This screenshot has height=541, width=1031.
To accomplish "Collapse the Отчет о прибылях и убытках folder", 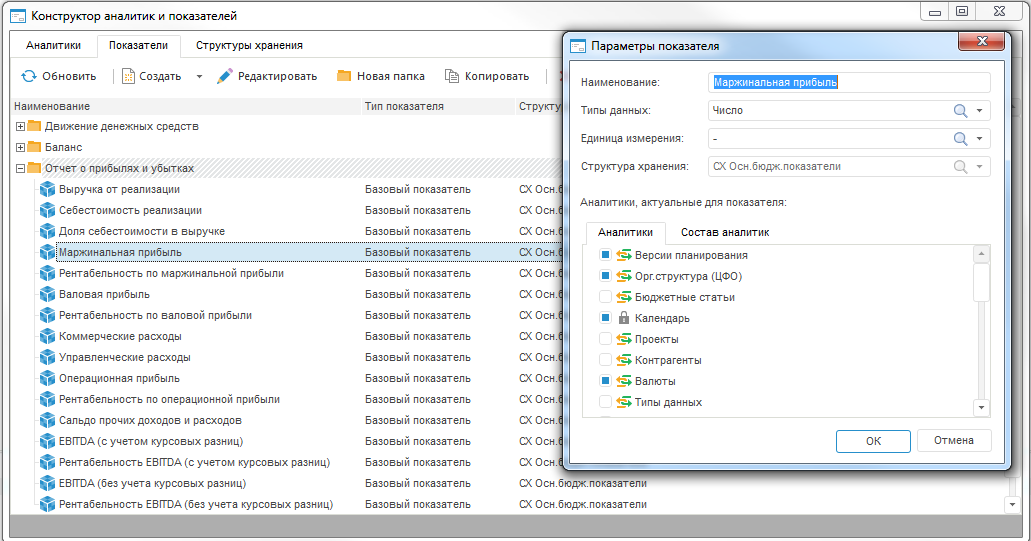I will (x=20, y=168).
